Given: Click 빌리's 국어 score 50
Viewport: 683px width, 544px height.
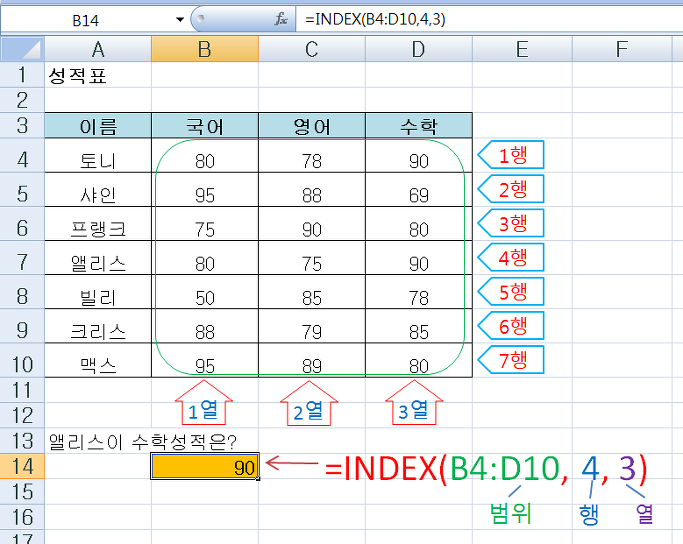Looking at the screenshot, I should (x=205, y=292).
